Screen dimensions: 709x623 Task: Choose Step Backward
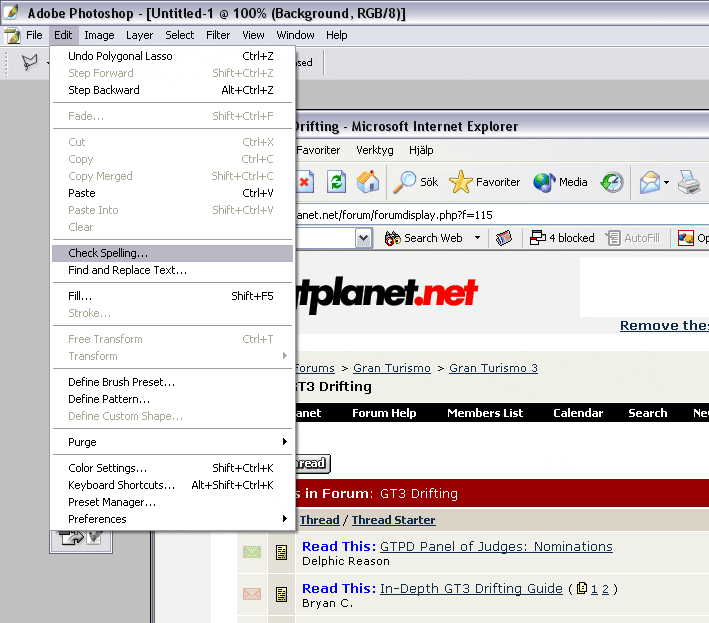tap(172, 90)
